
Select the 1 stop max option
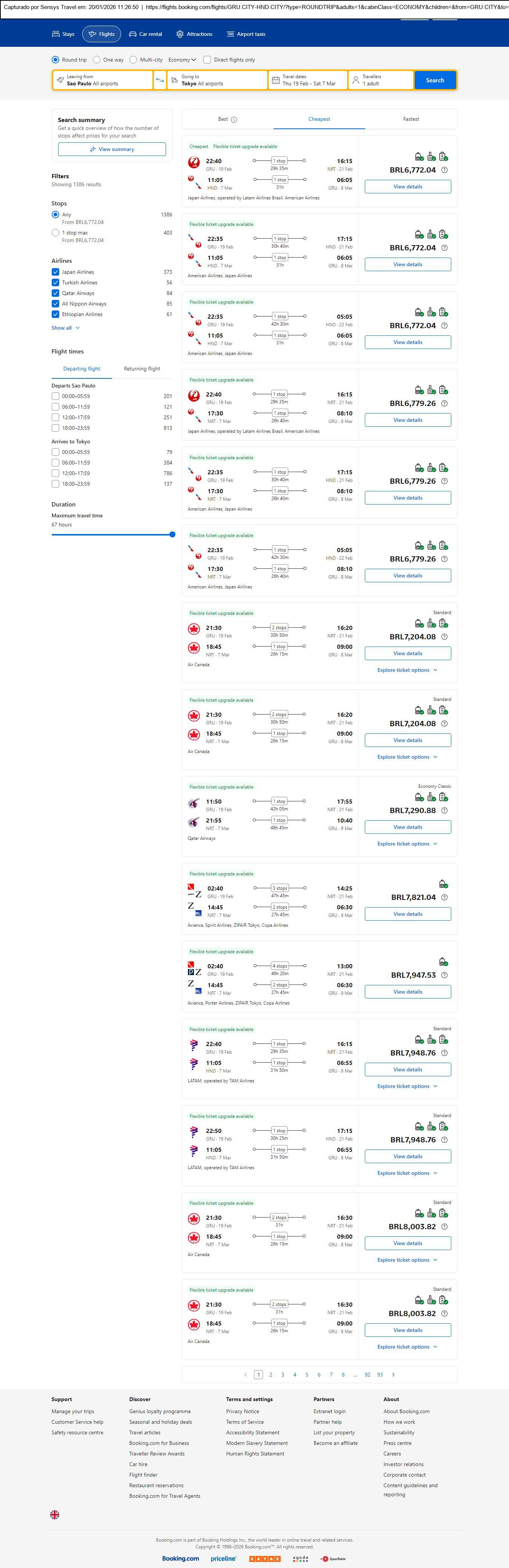[x=55, y=233]
